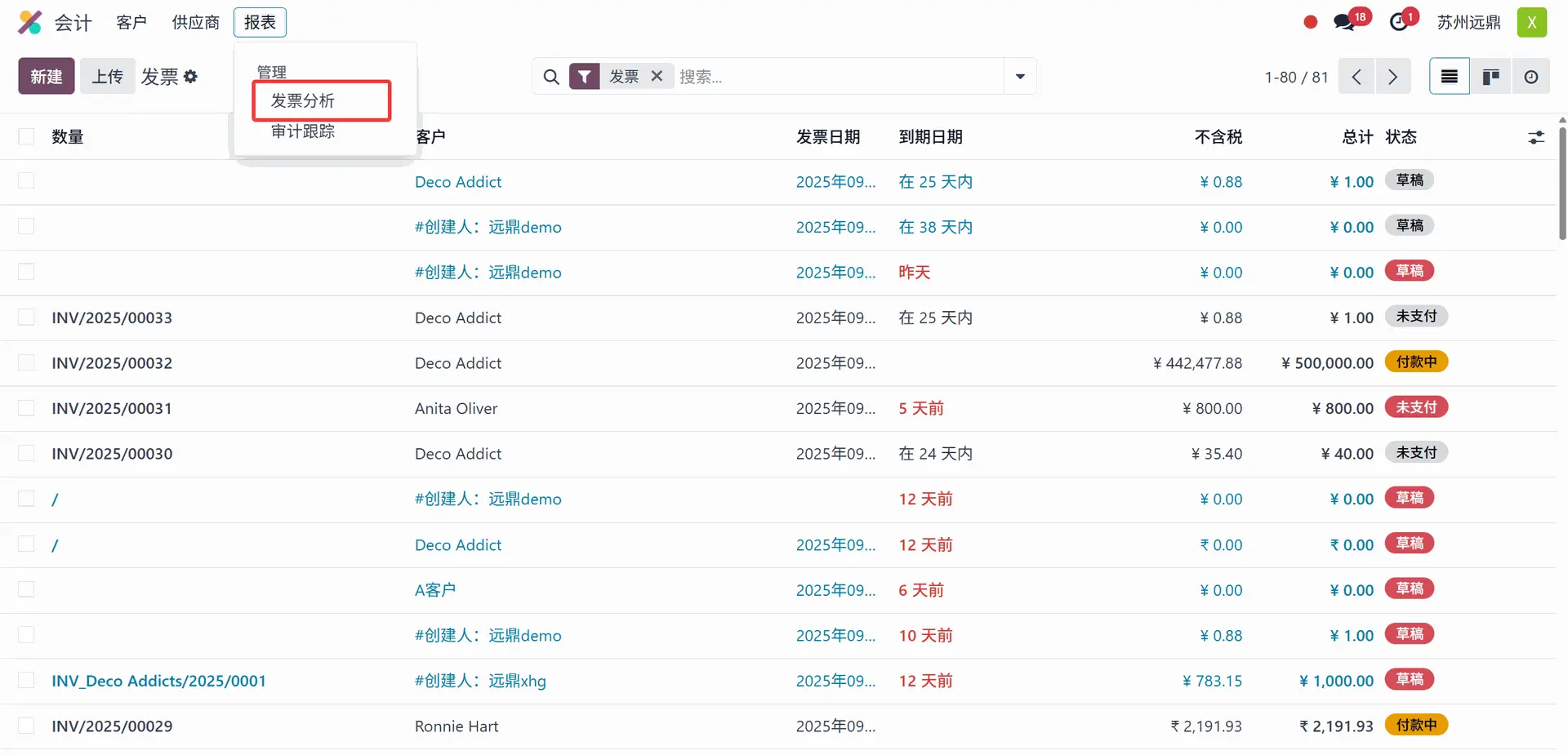This screenshot has height=755, width=1568.
Task: Tick the select-all checkbox in the header
Action: [x=26, y=136]
